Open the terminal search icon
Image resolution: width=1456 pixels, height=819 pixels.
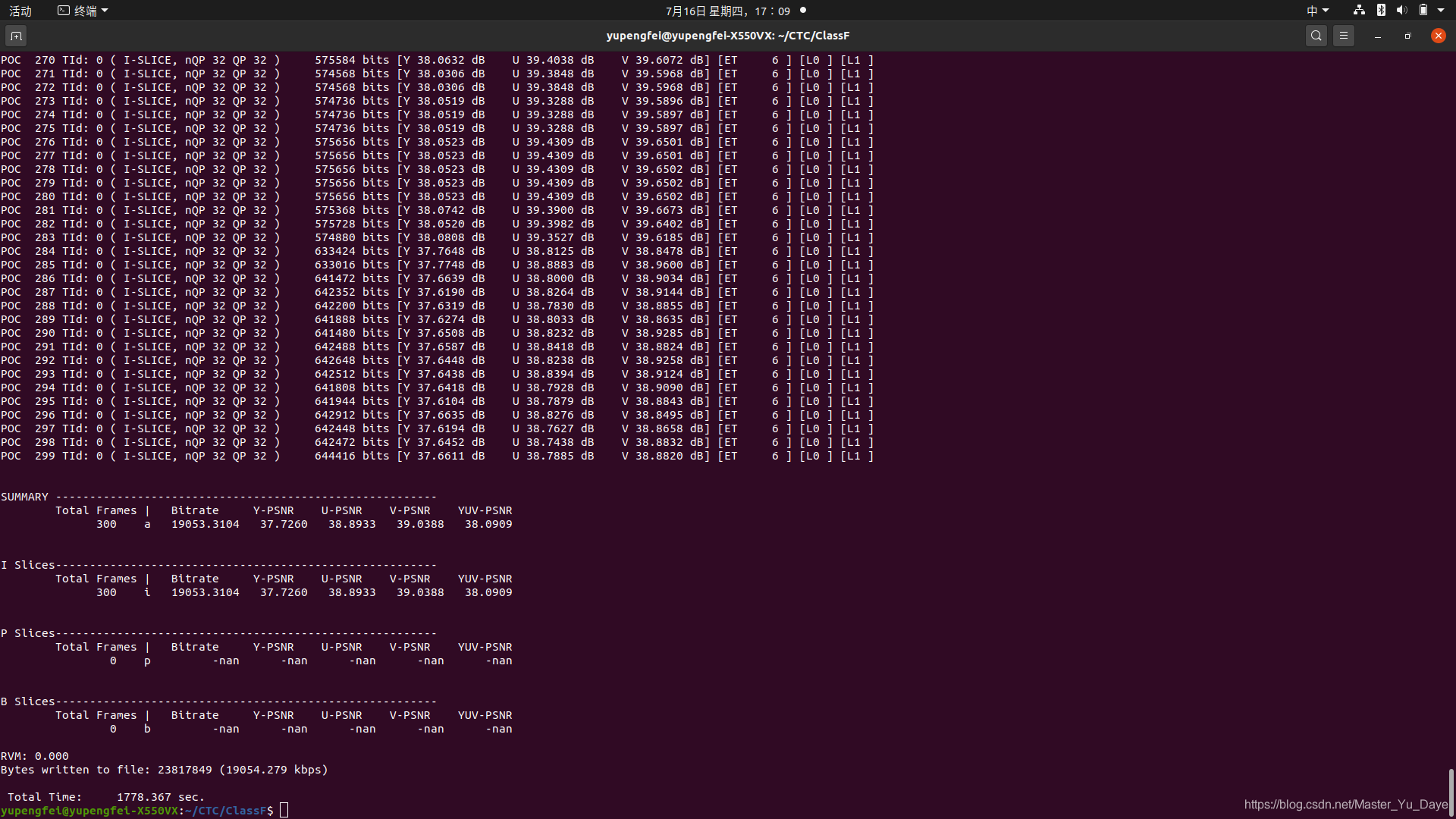1316,36
